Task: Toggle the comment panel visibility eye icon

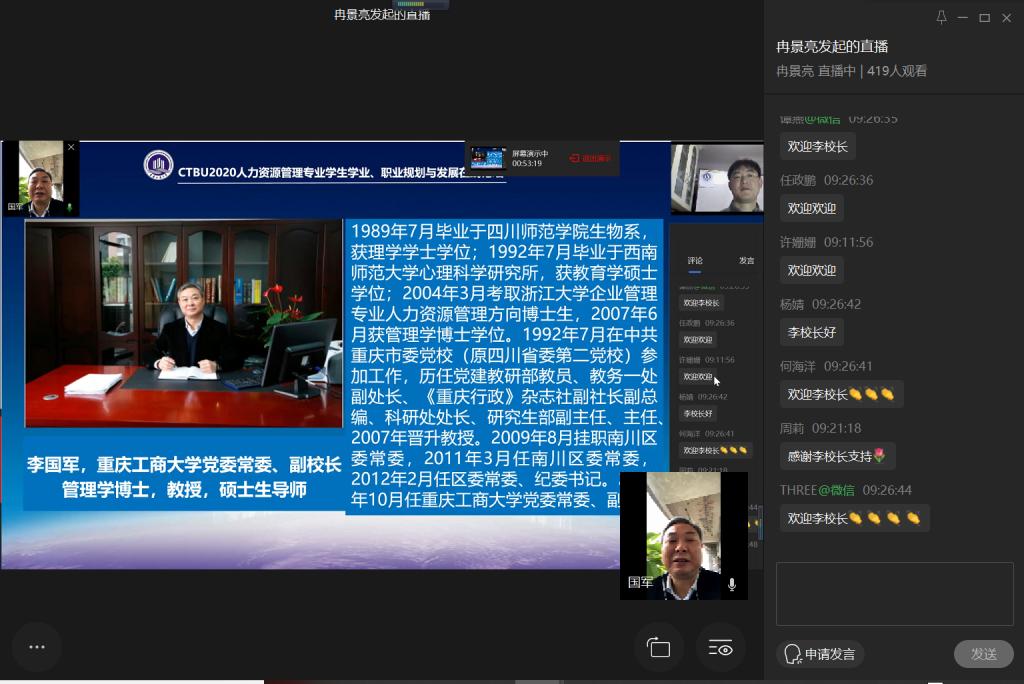Action: pyautogui.click(x=720, y=648)
